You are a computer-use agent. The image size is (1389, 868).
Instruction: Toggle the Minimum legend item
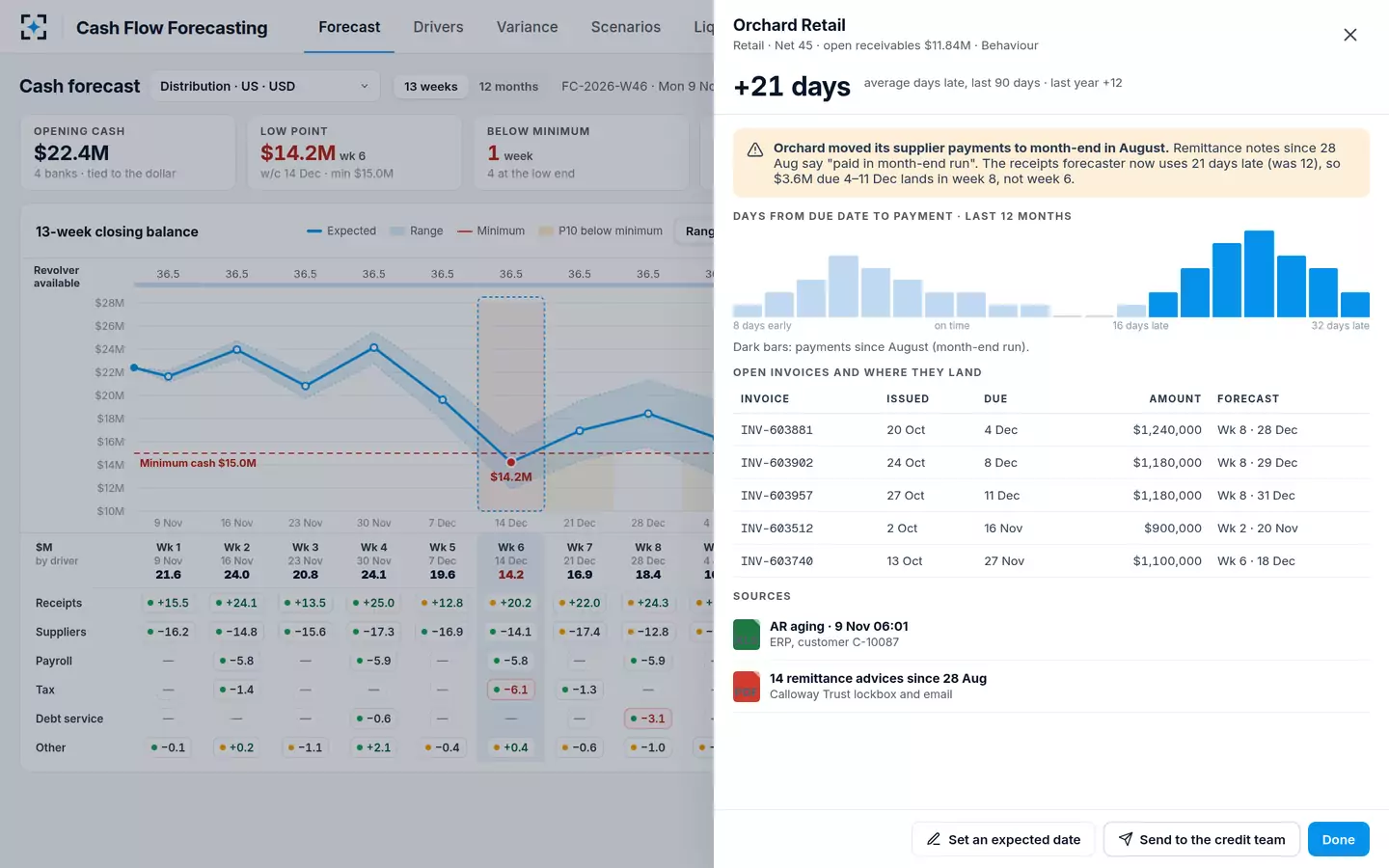click(491, 231)
